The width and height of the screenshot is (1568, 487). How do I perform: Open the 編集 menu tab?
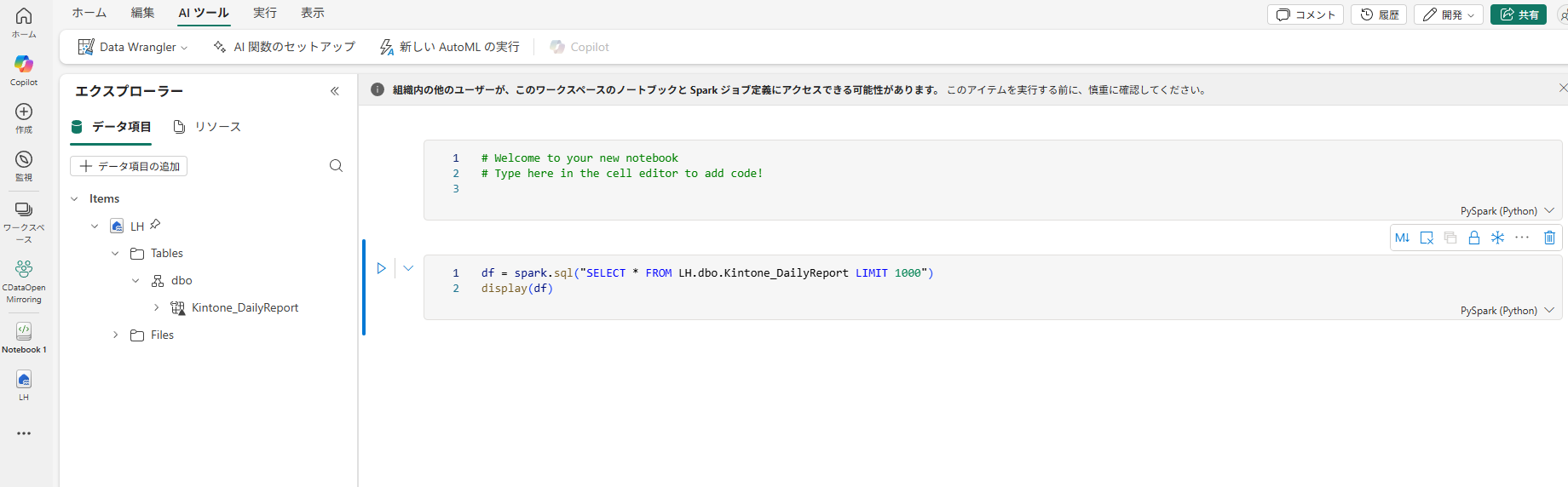pos(142,13)
